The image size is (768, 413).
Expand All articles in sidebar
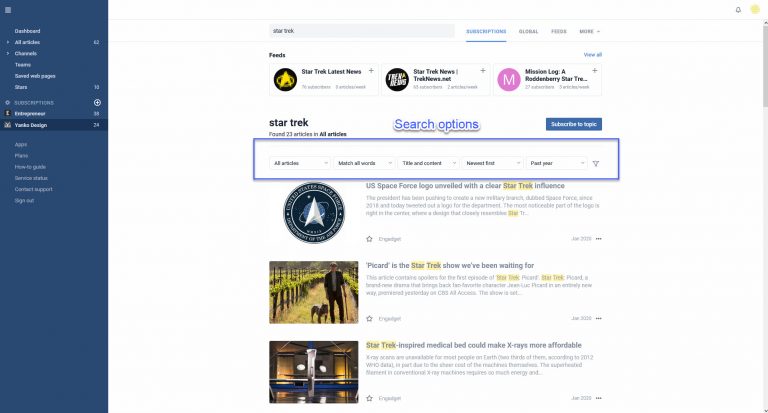point(7,42)
